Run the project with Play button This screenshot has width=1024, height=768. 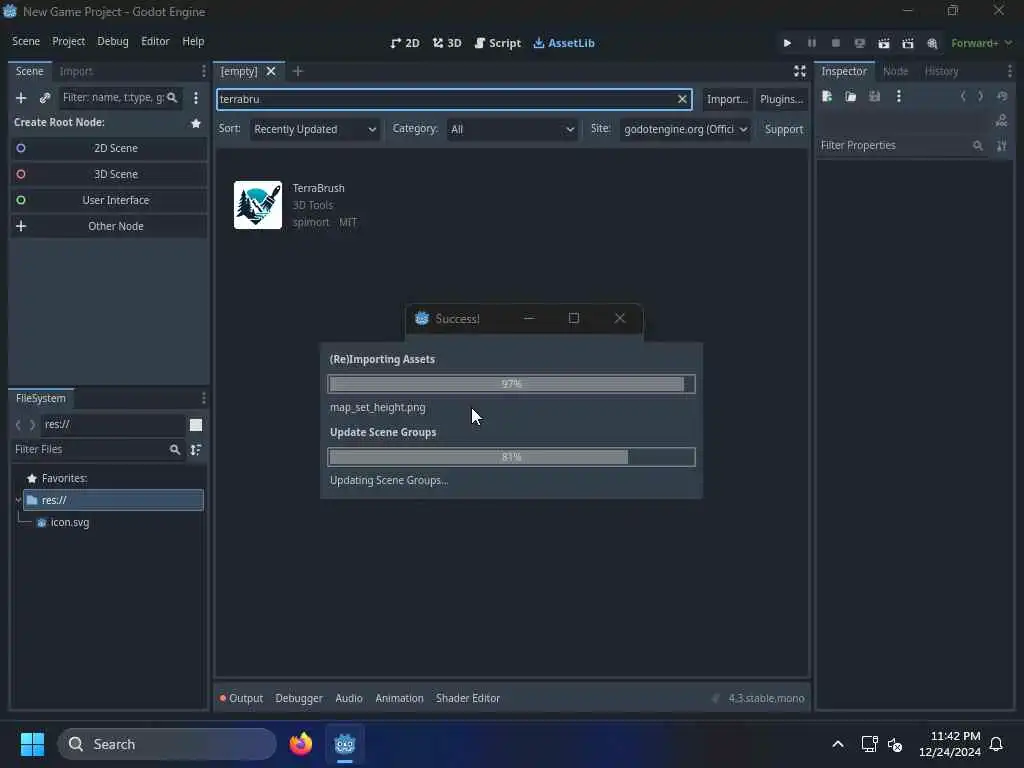tap(787, 43)
